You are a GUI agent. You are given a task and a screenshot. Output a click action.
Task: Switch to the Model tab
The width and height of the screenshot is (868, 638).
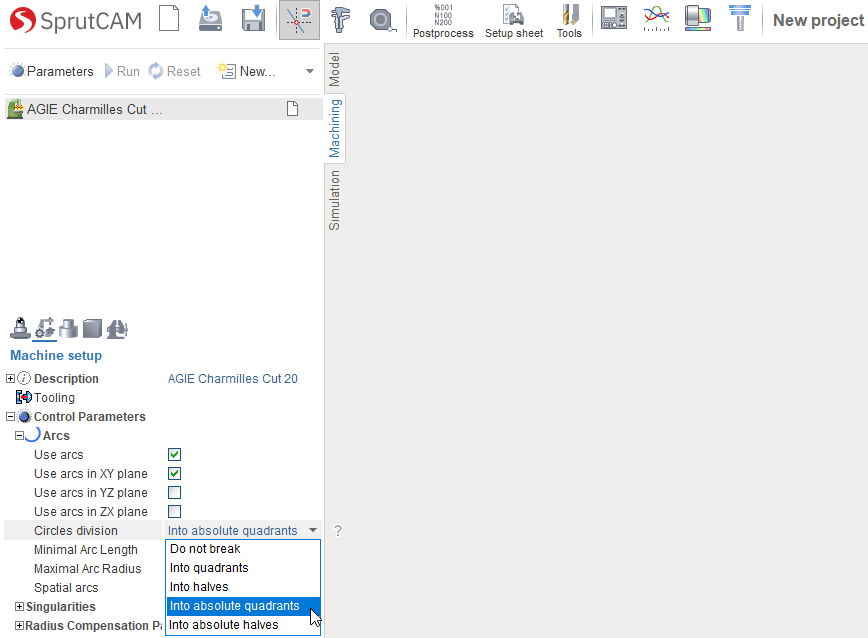pos(334,69)
